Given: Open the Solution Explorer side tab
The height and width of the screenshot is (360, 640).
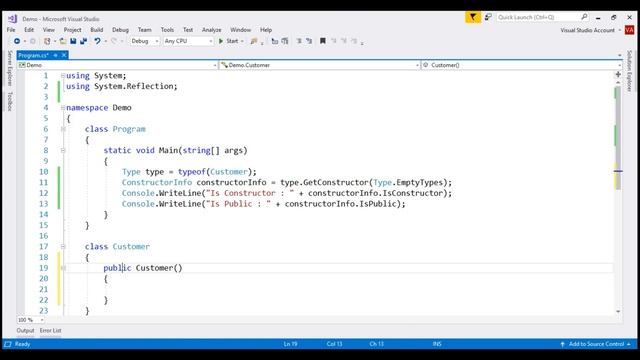Looking at the screenshot, I should pos(629,71).
